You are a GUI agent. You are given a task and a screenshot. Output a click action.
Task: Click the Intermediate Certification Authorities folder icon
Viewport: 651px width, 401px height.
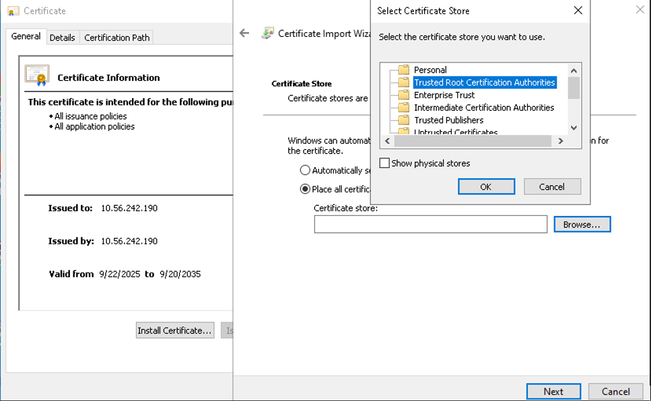[404, 107]
